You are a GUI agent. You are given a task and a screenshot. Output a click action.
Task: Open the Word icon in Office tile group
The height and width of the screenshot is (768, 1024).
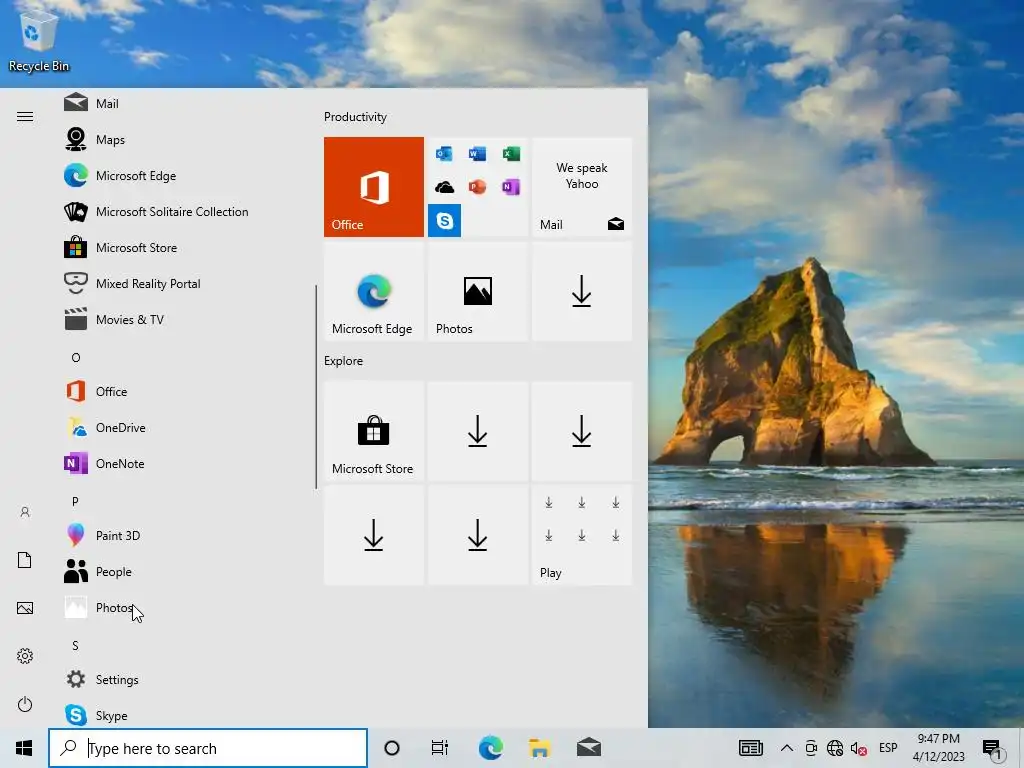point(477,153)
